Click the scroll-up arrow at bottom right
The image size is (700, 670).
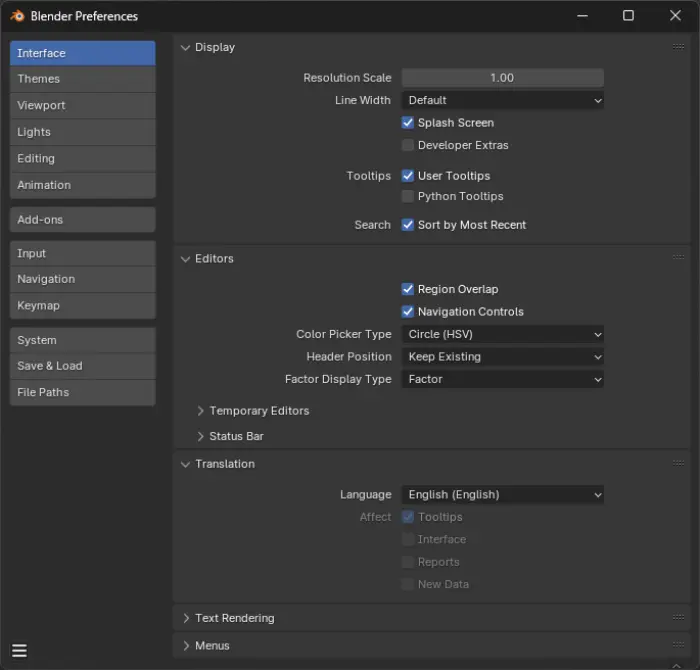(x=677, y=666)
